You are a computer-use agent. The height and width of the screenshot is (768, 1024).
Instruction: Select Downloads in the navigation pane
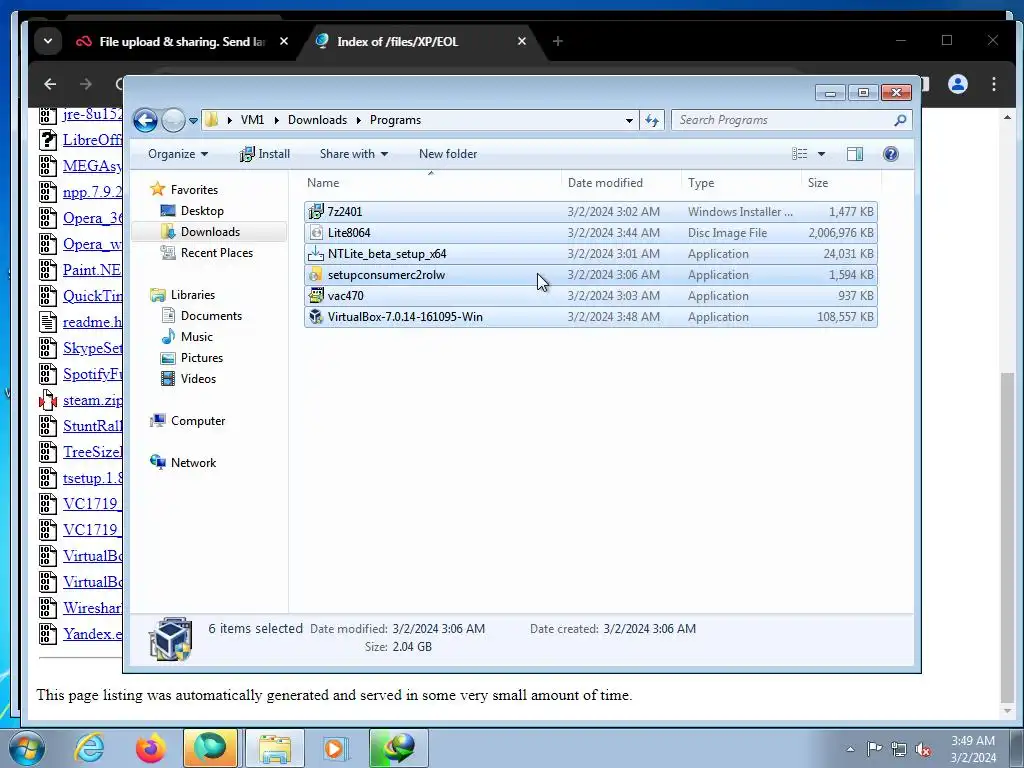click(x=210, y=232)
